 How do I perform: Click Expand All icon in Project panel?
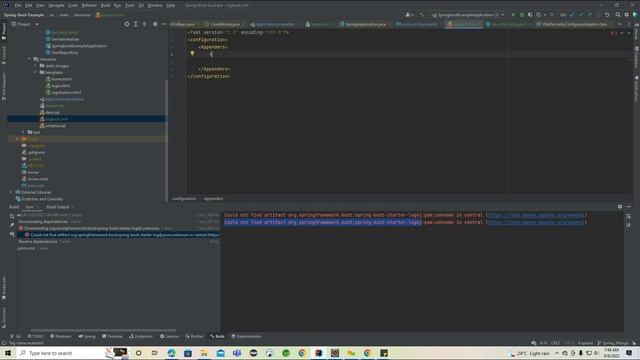[136, 24]
